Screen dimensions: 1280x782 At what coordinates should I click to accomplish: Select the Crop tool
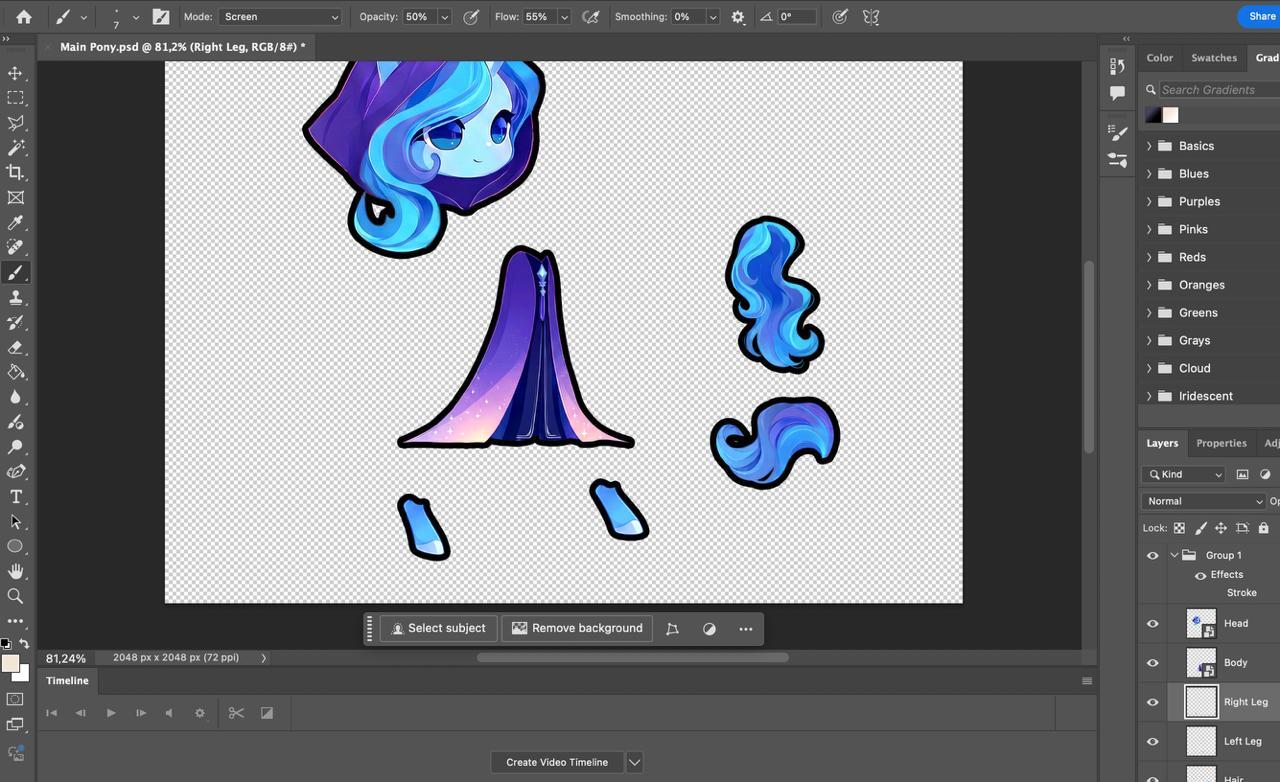(x=16, y=173)
